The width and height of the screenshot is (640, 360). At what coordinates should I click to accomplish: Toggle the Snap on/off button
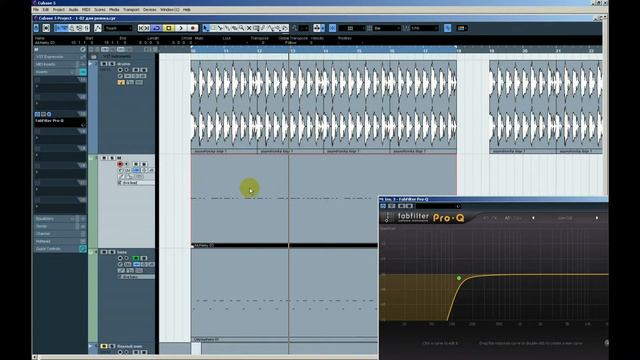332,28
